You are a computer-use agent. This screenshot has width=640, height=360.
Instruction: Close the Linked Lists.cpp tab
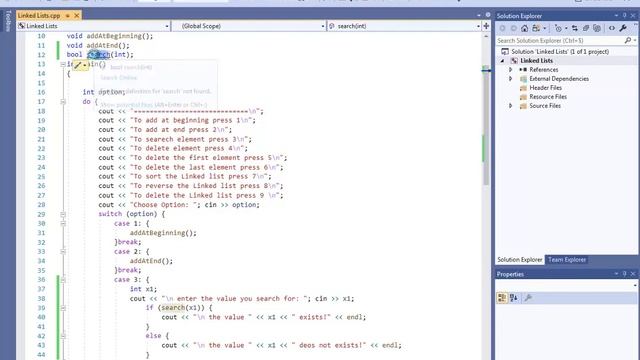tap(76, 16)
